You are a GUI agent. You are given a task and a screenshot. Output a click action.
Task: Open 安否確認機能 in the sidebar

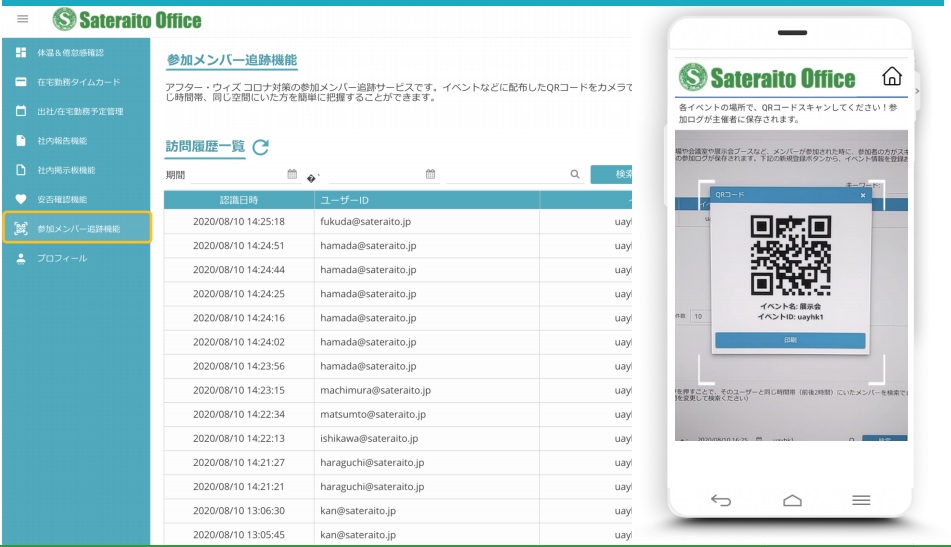[x=62, y=200]
